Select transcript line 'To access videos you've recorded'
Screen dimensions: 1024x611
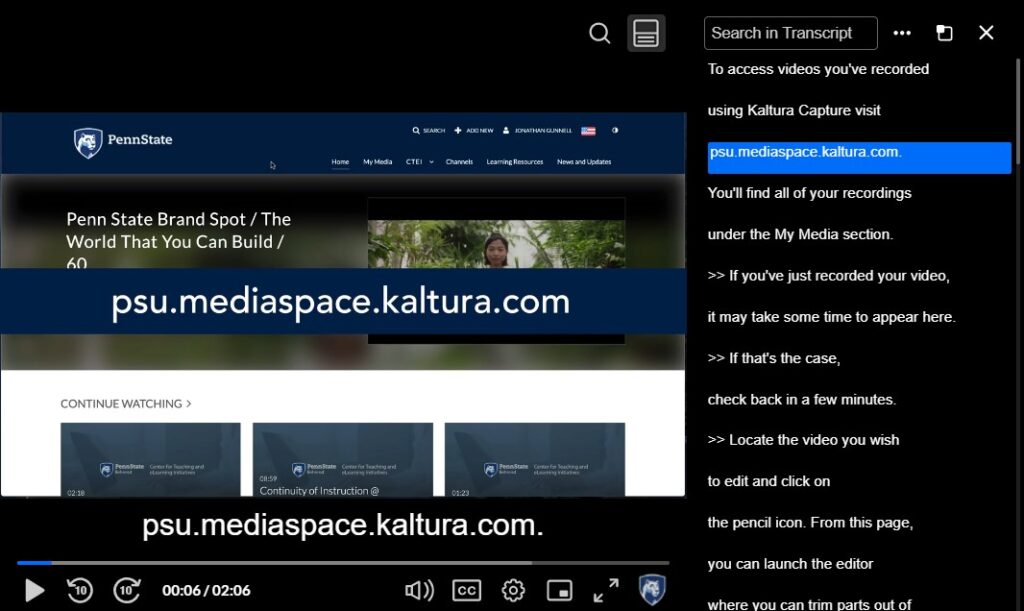pos(818,69)
